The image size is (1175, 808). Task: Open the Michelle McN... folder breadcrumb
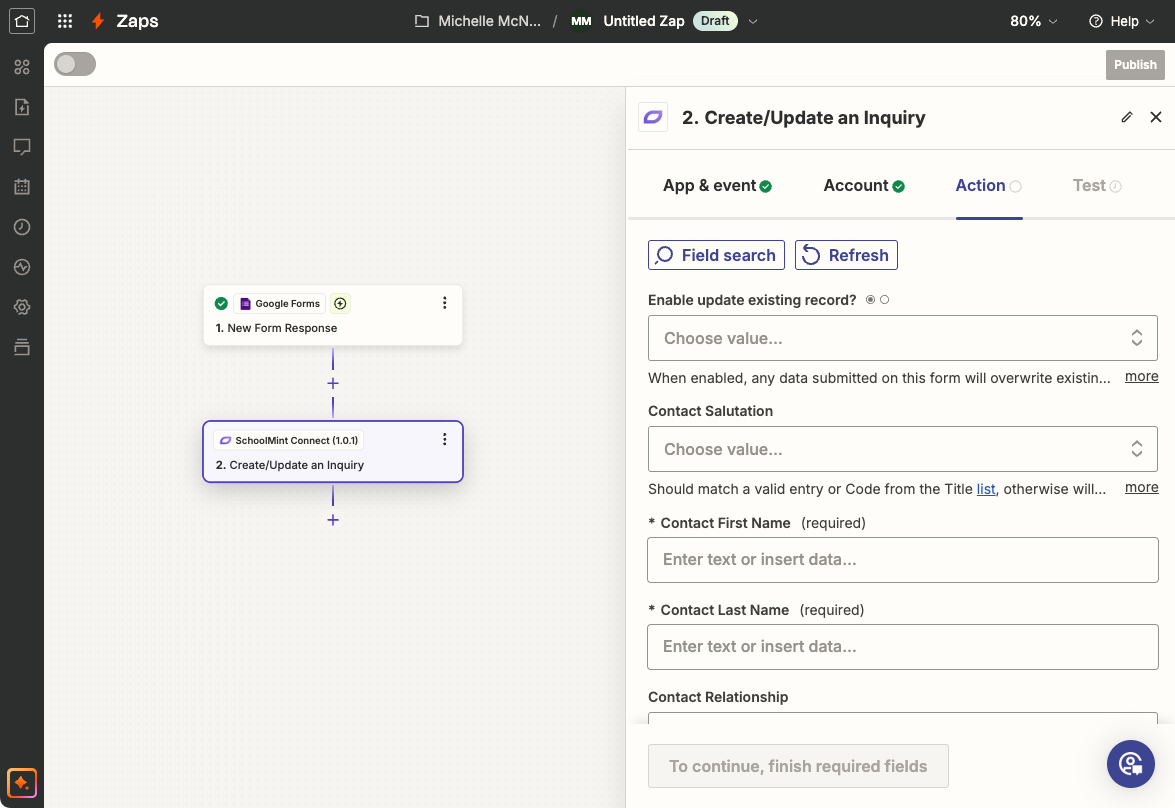click(x=489, y=21)
